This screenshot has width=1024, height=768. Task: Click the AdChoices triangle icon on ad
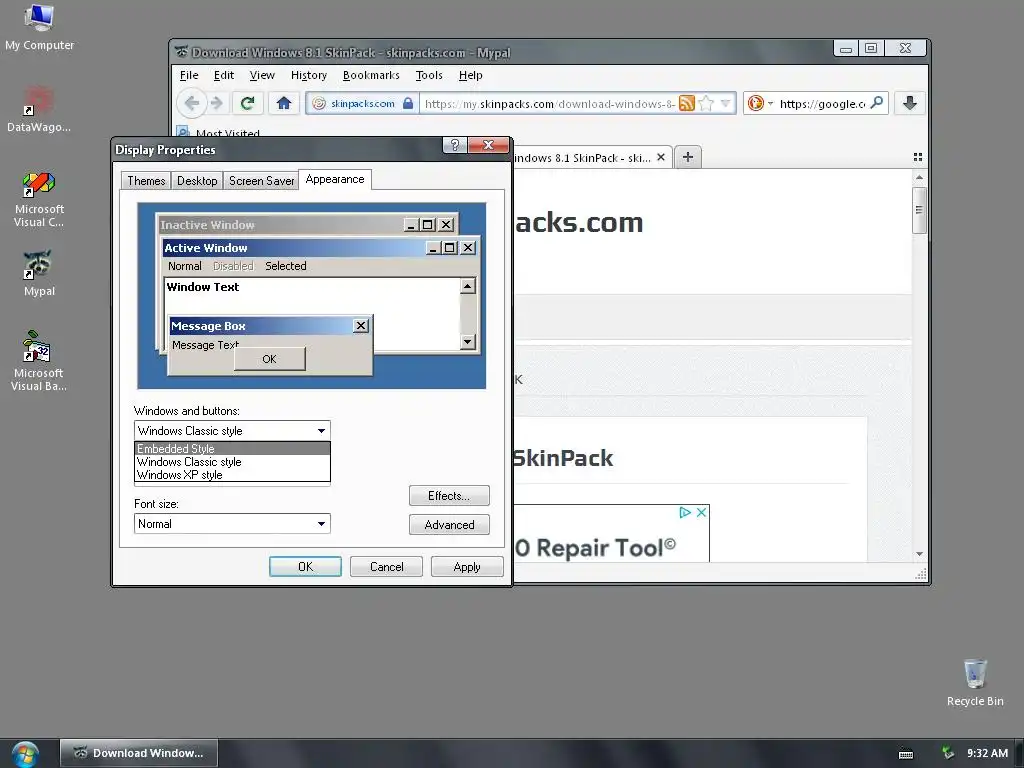tap(685, 513)
